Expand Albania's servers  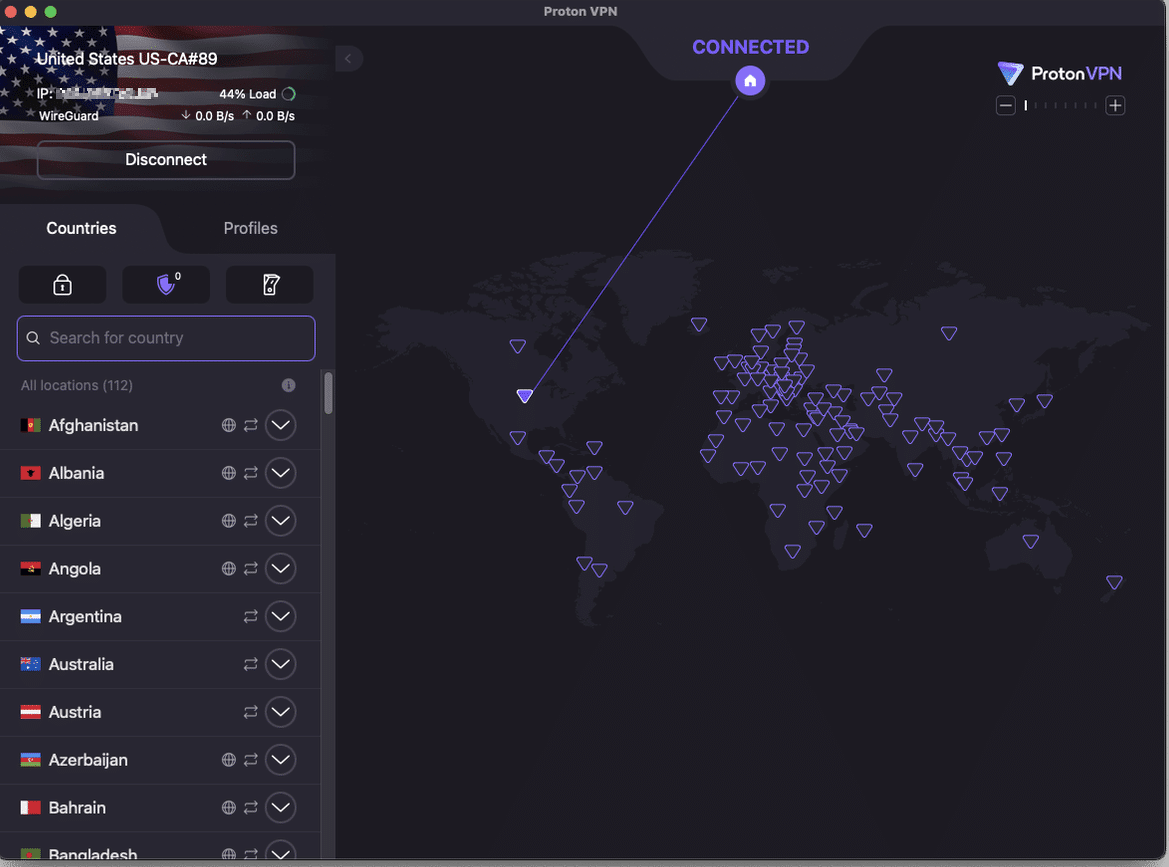pyautogui.click(x=280, y=472)
